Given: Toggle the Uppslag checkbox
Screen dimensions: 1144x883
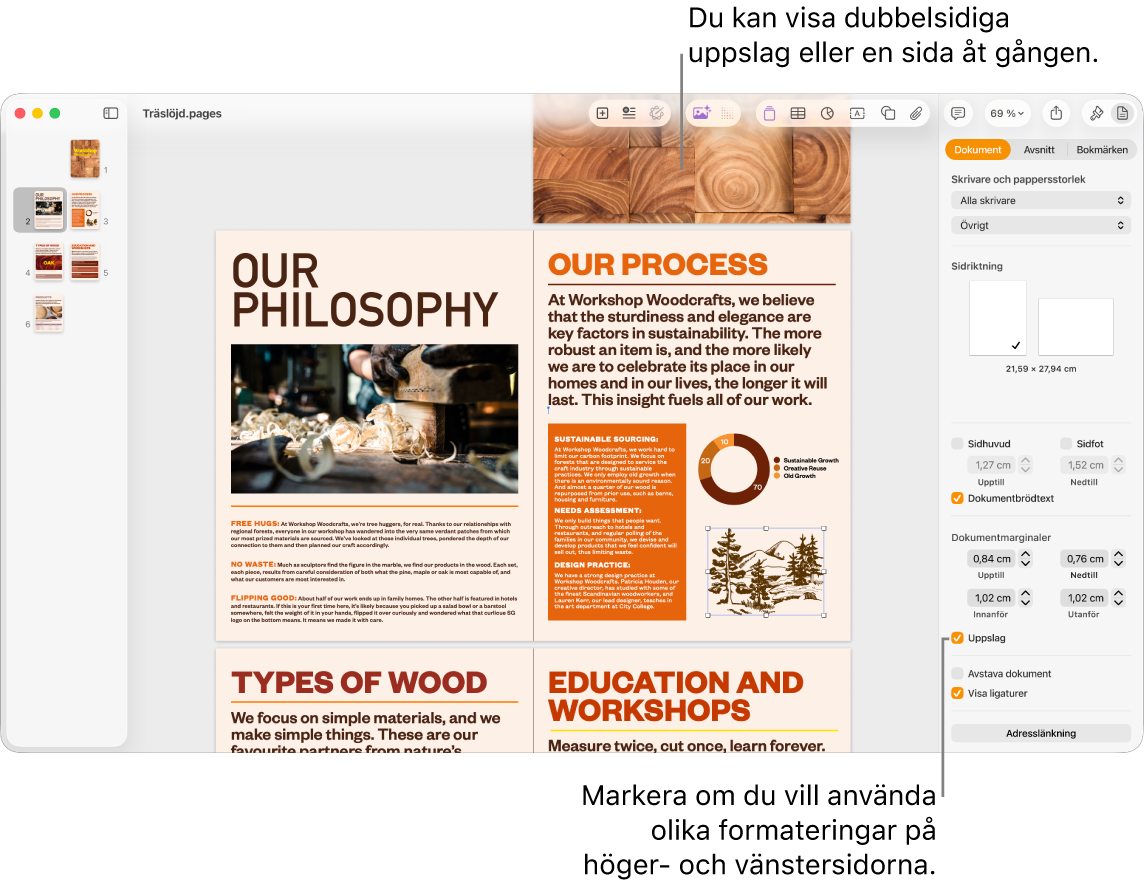Looking at the screenshot, I should pos(957,638).
